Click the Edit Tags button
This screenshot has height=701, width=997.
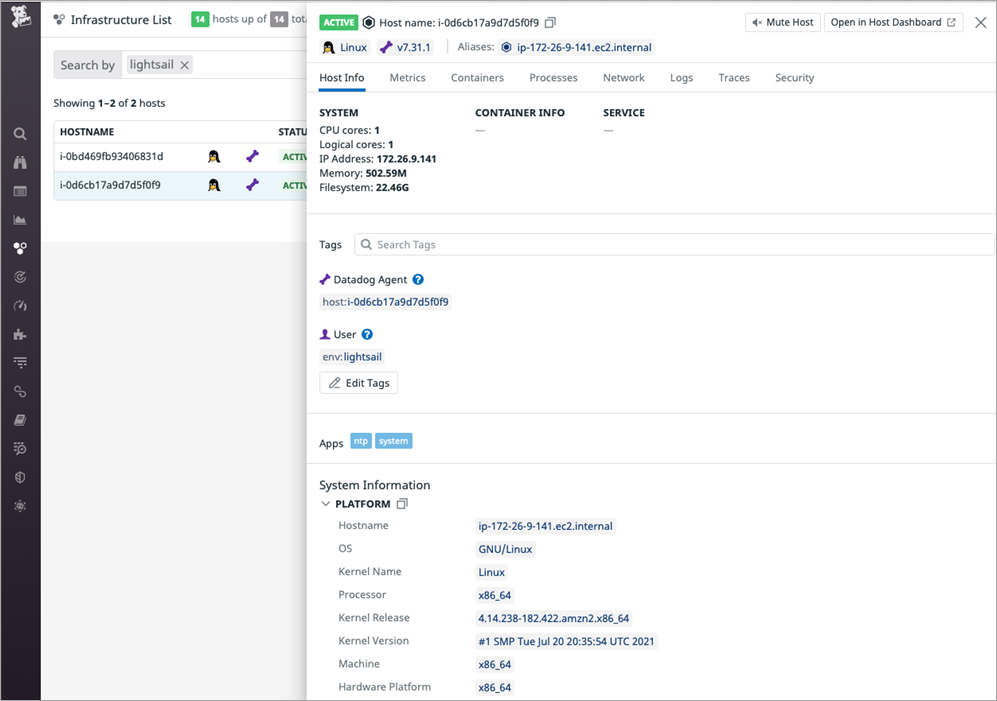pyautogui.click(x=359, y=383)
